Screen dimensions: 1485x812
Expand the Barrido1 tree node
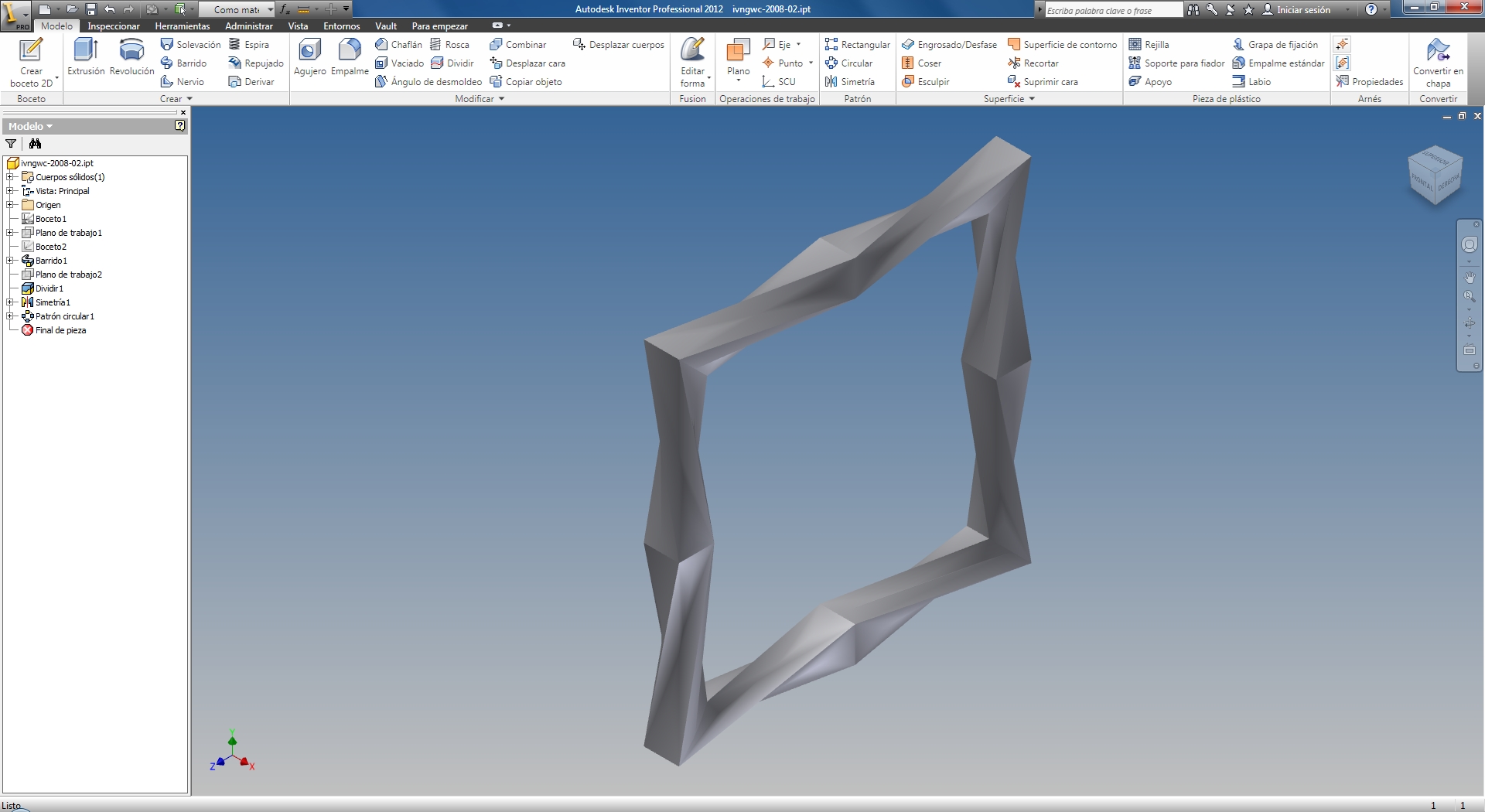(x=10, y=261)
